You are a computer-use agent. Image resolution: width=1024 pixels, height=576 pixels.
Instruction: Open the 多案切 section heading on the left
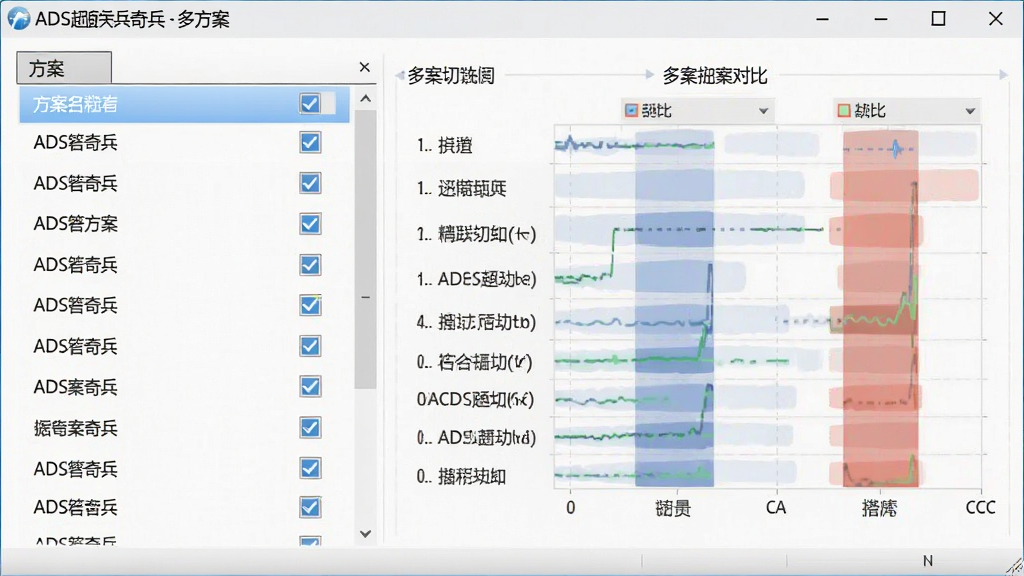(x=451, y=76)
